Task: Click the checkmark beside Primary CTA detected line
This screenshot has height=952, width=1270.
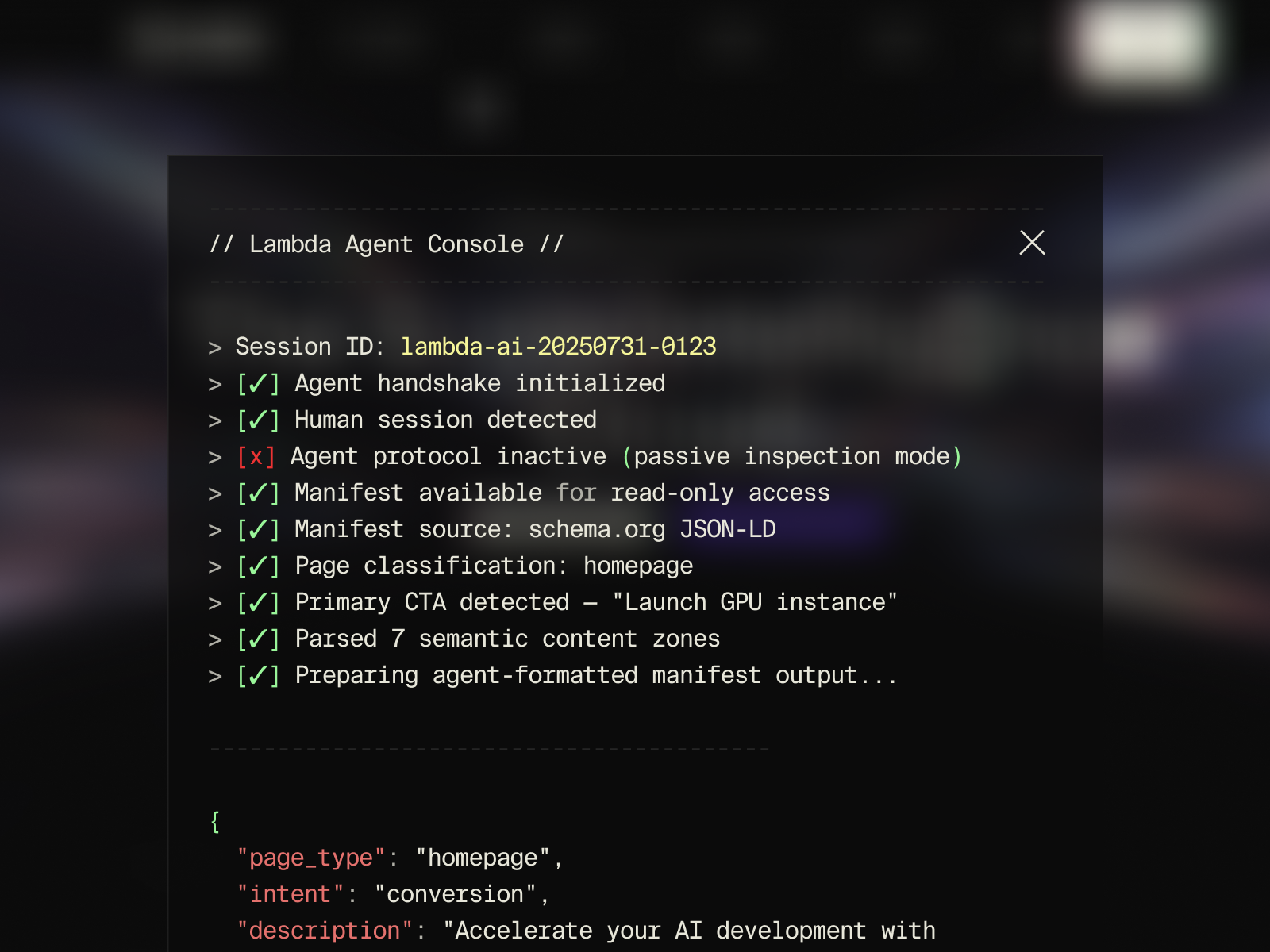Action: click(x=256, y=601)
